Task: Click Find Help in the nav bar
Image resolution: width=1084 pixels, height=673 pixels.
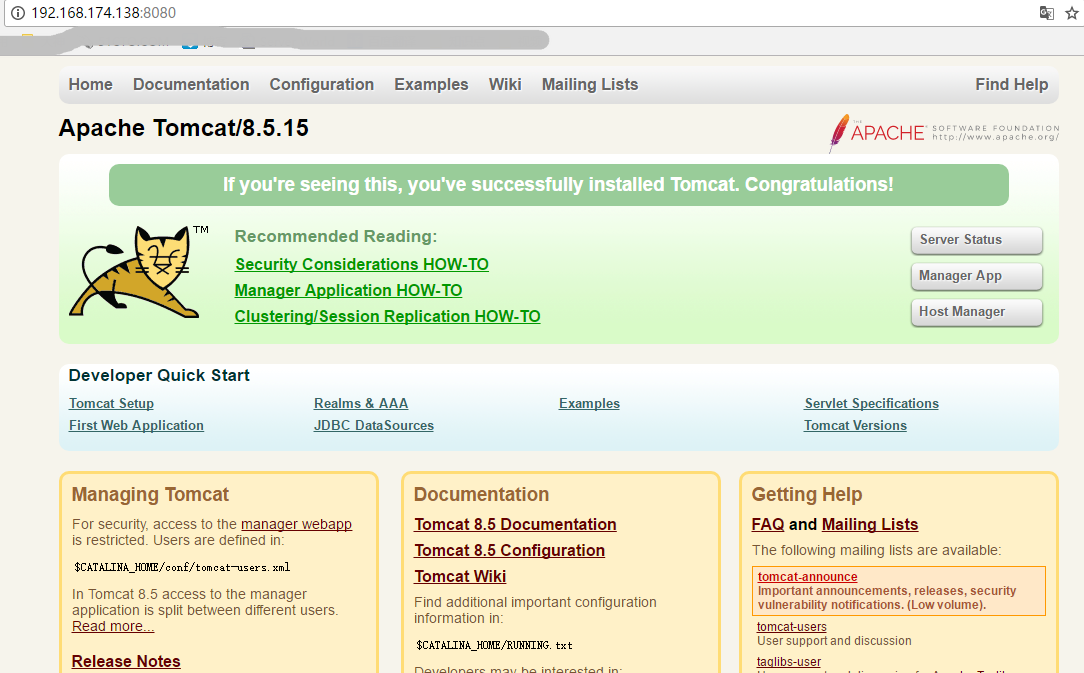Action: (1011, 84)
